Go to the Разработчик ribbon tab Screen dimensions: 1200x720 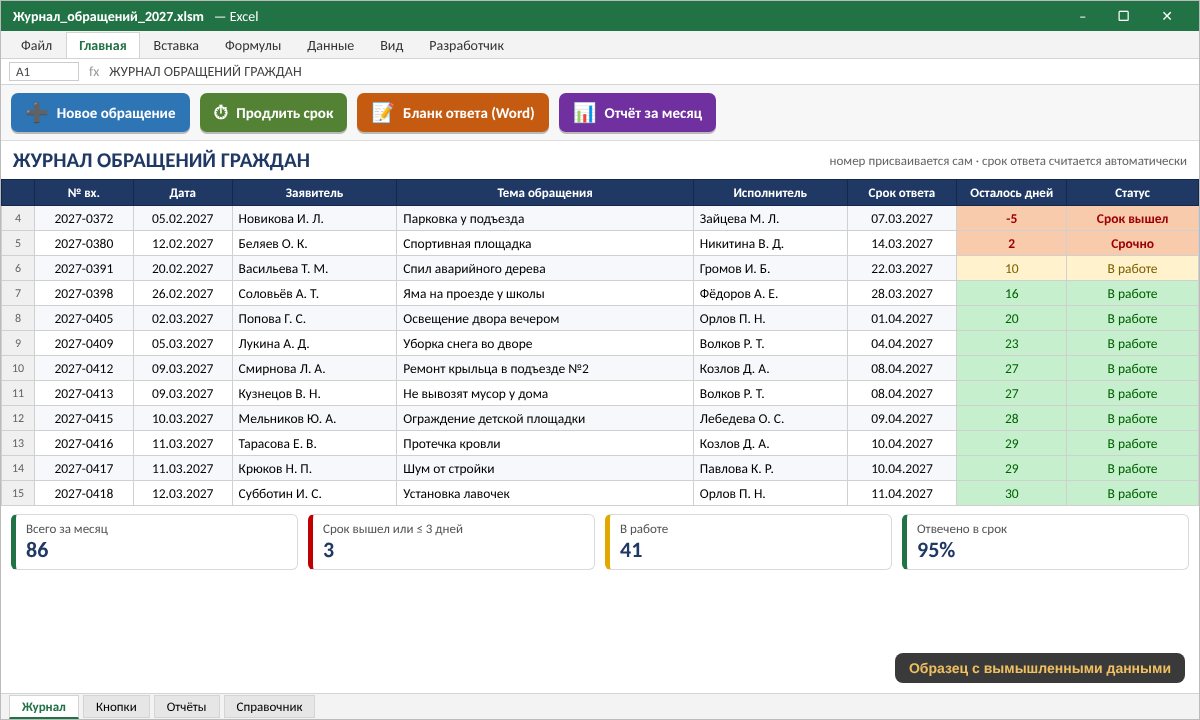click(x=466, y=45)
